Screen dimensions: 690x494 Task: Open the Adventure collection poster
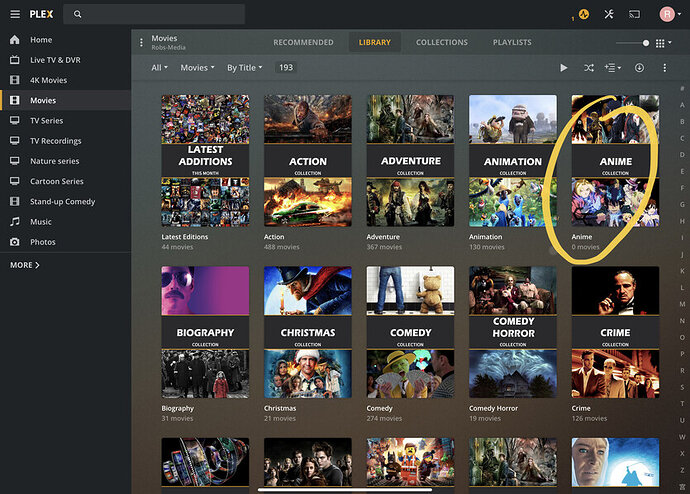[410, 161]
